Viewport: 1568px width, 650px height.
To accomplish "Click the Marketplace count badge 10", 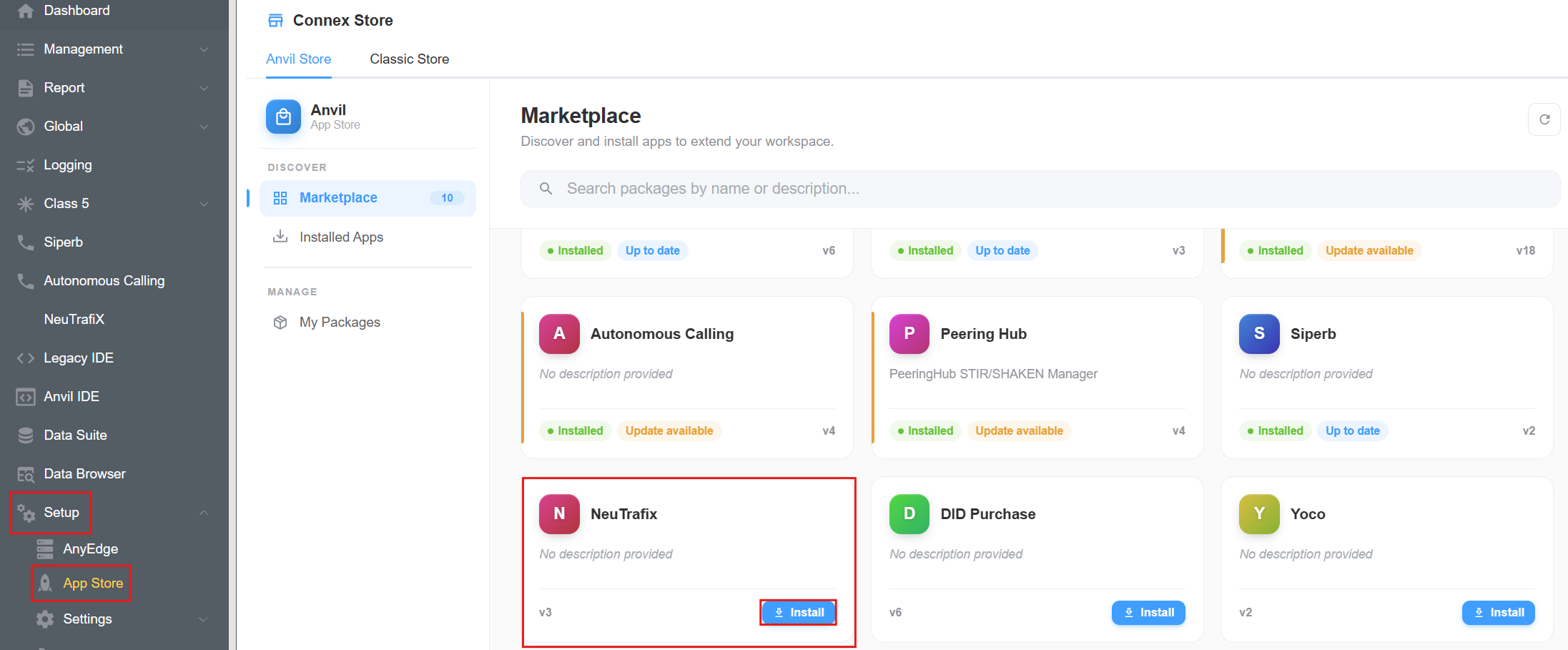I will point(447,198).
